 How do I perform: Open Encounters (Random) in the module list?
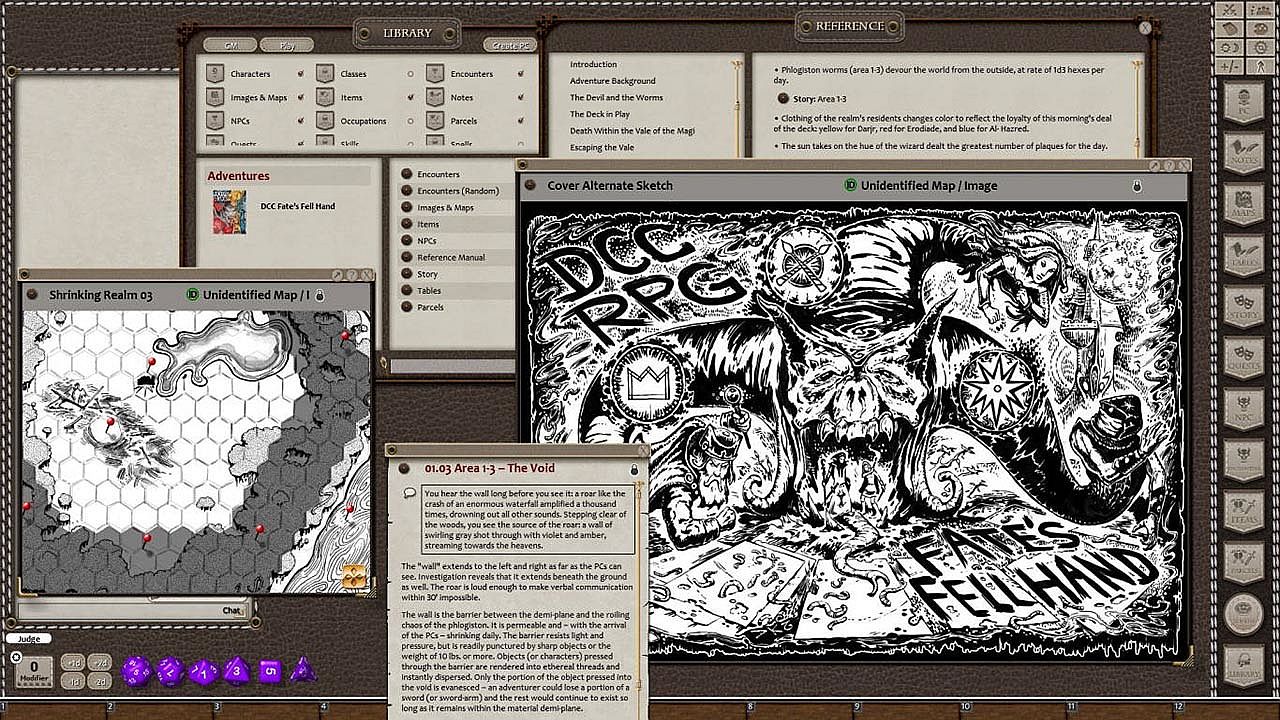pos(457,191)
